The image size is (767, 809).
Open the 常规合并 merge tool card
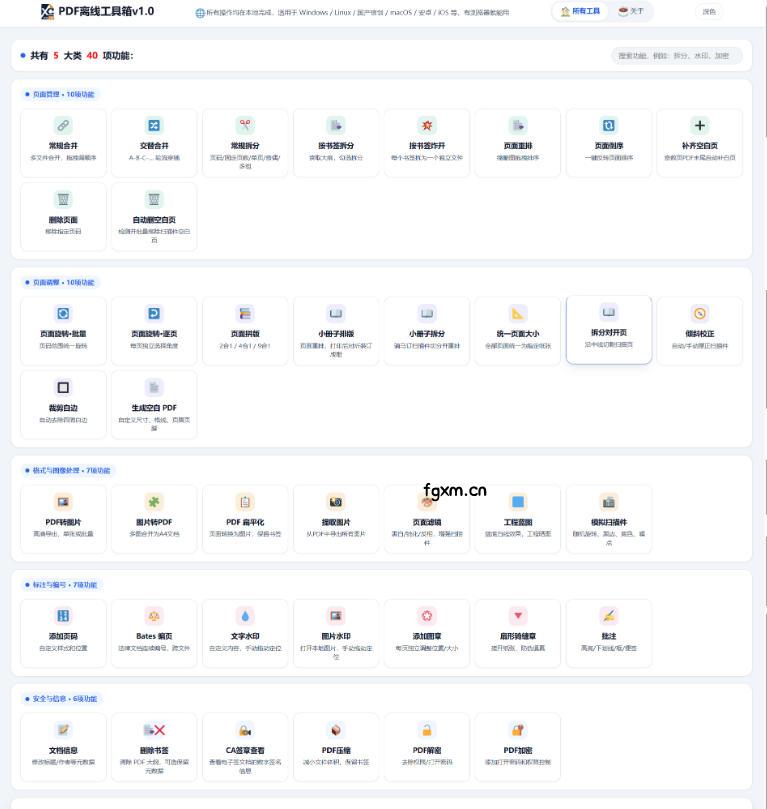[63, 143]
